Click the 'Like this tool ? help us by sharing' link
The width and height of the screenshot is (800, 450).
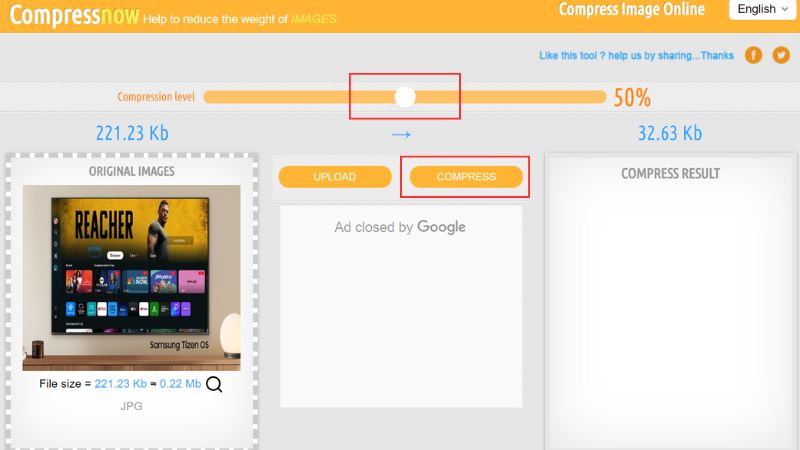(636, 56)
